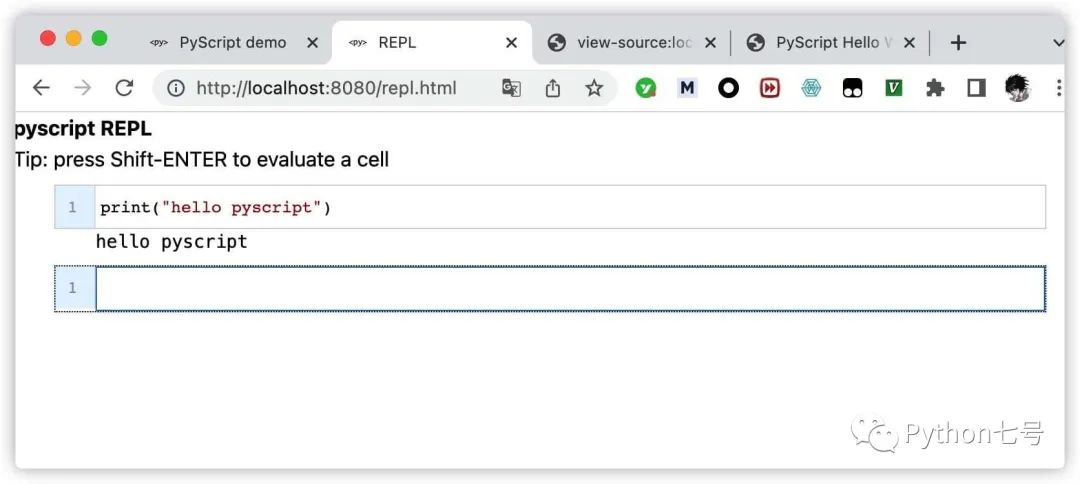Reload the REPL page

124,88
